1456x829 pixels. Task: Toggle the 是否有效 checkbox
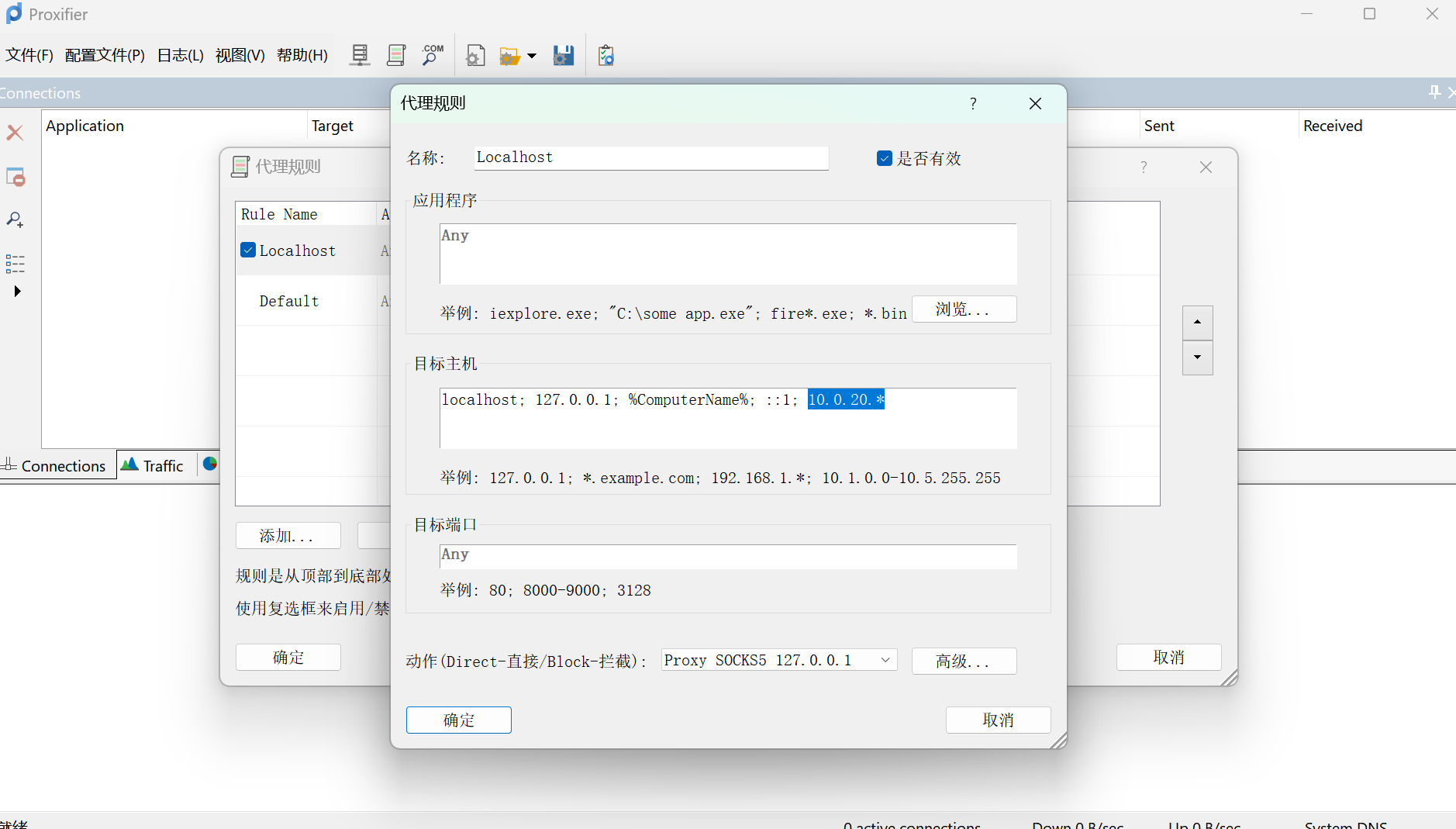click(885, 158)
